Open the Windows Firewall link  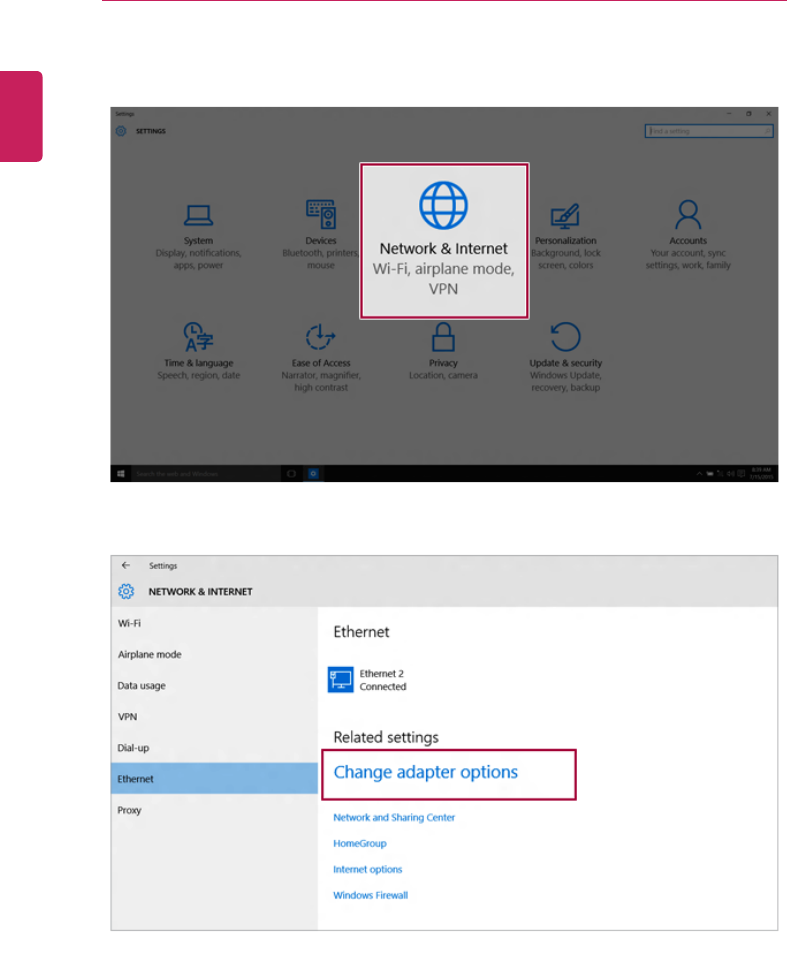[370, 895]
